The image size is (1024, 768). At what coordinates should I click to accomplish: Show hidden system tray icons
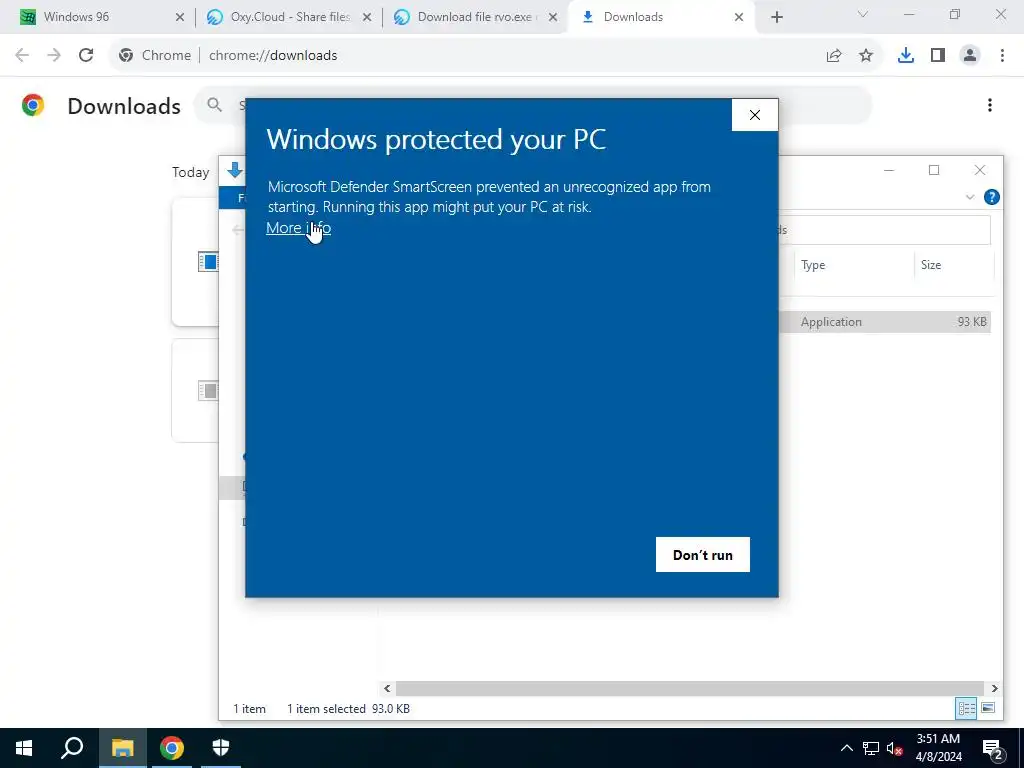tap(846, 748)
